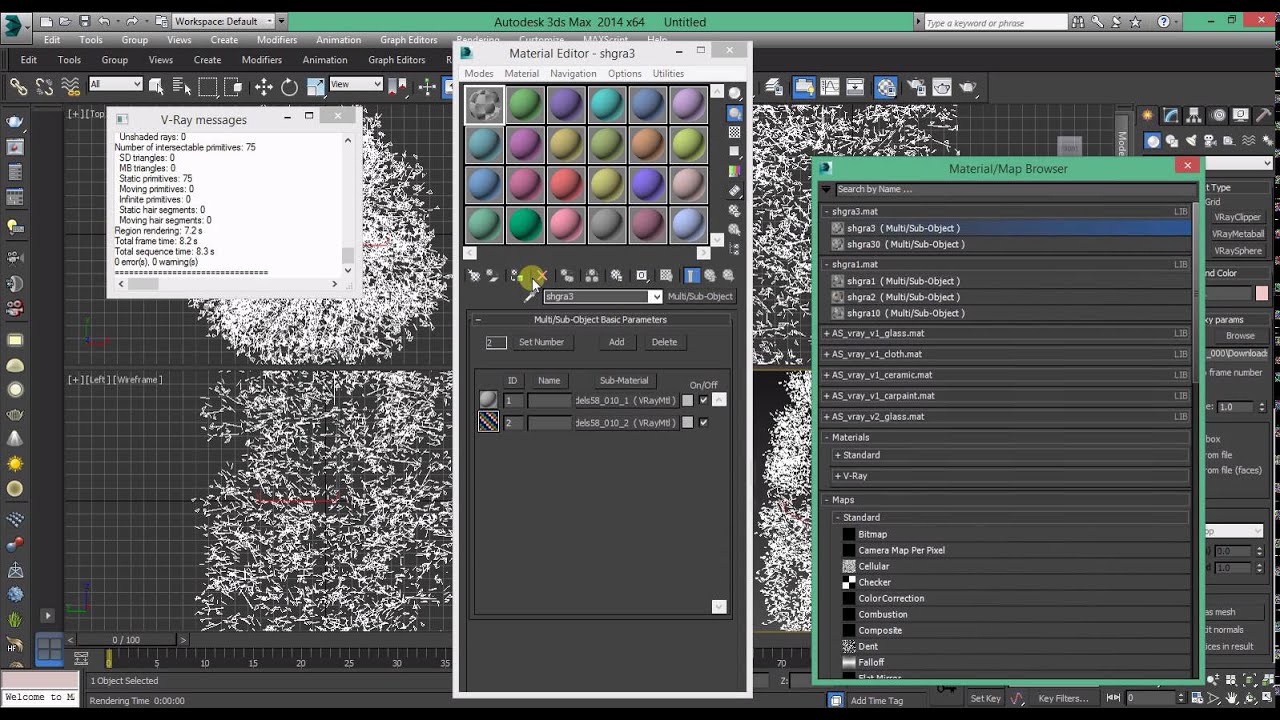Open Material ID Channel flyout

coord(641,276)
